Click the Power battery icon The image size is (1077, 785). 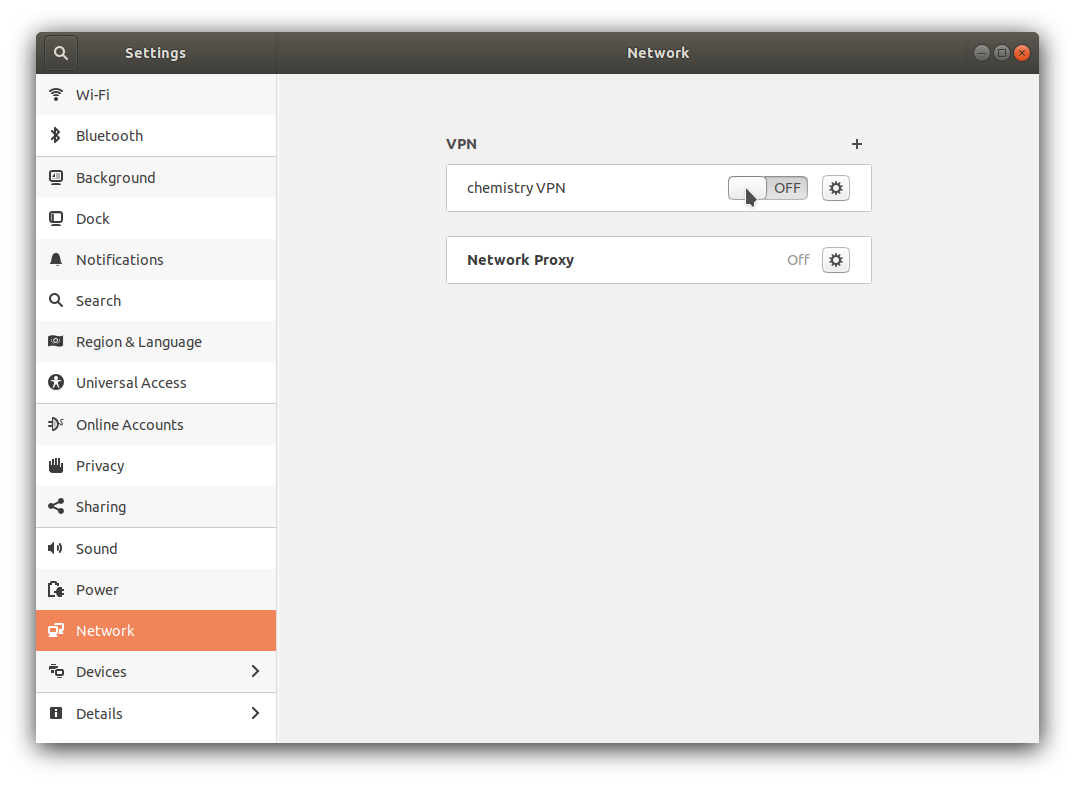56,589
